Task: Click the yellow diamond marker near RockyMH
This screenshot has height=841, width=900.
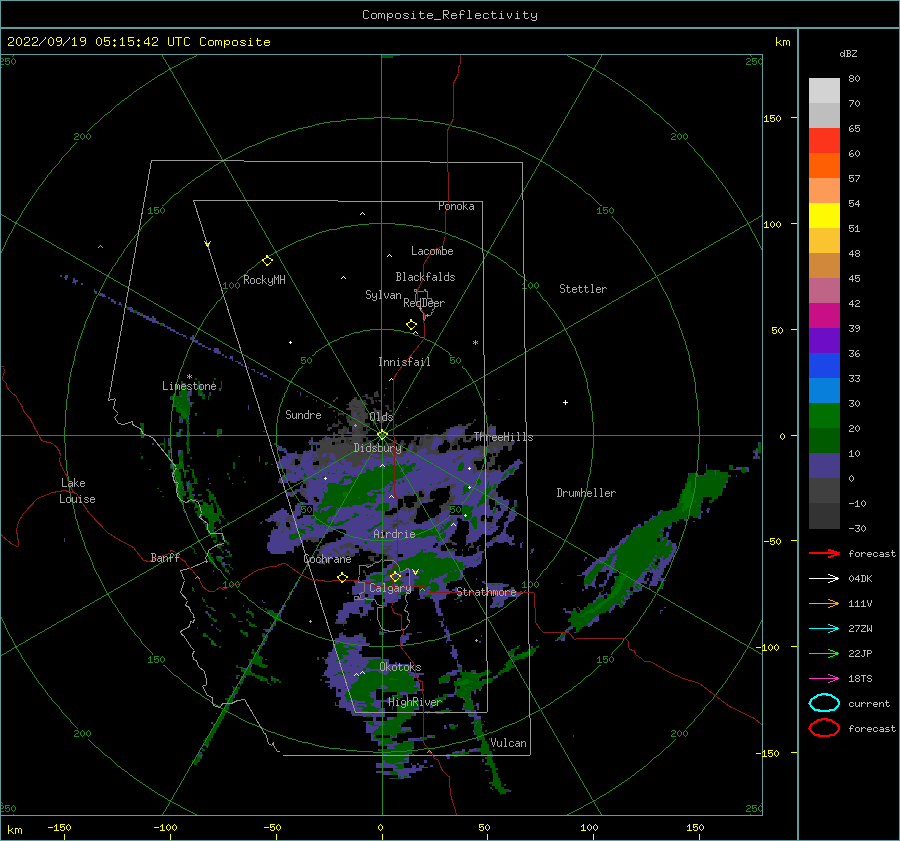Action: 267,261
